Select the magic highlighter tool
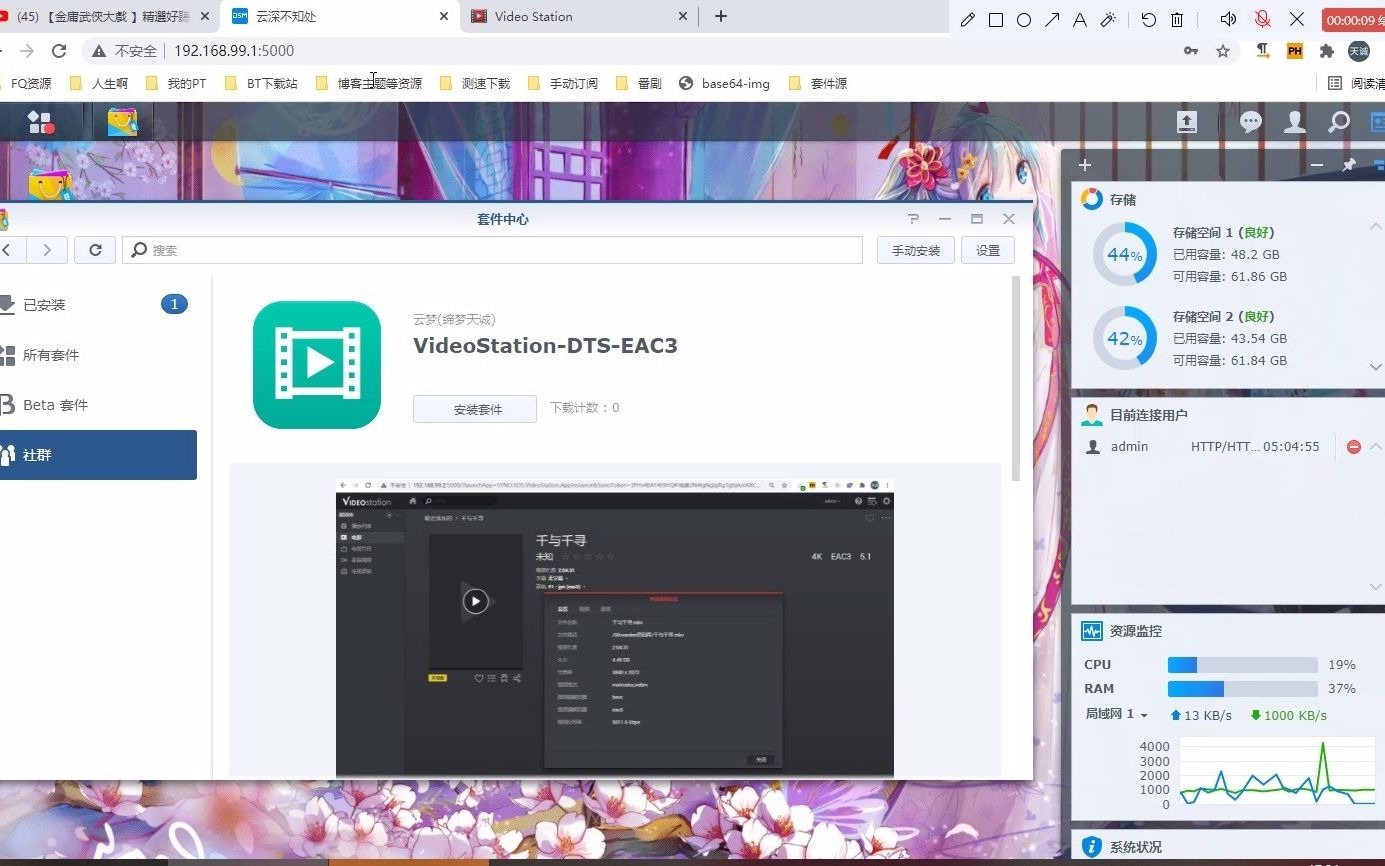This screenshot has height=866, width=1385. pyautogui.click(x=1108, y=20)
